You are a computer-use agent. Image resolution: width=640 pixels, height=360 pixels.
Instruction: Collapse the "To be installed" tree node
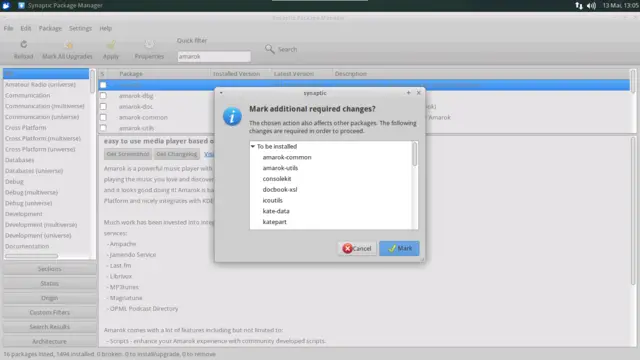tap(253, 146)
